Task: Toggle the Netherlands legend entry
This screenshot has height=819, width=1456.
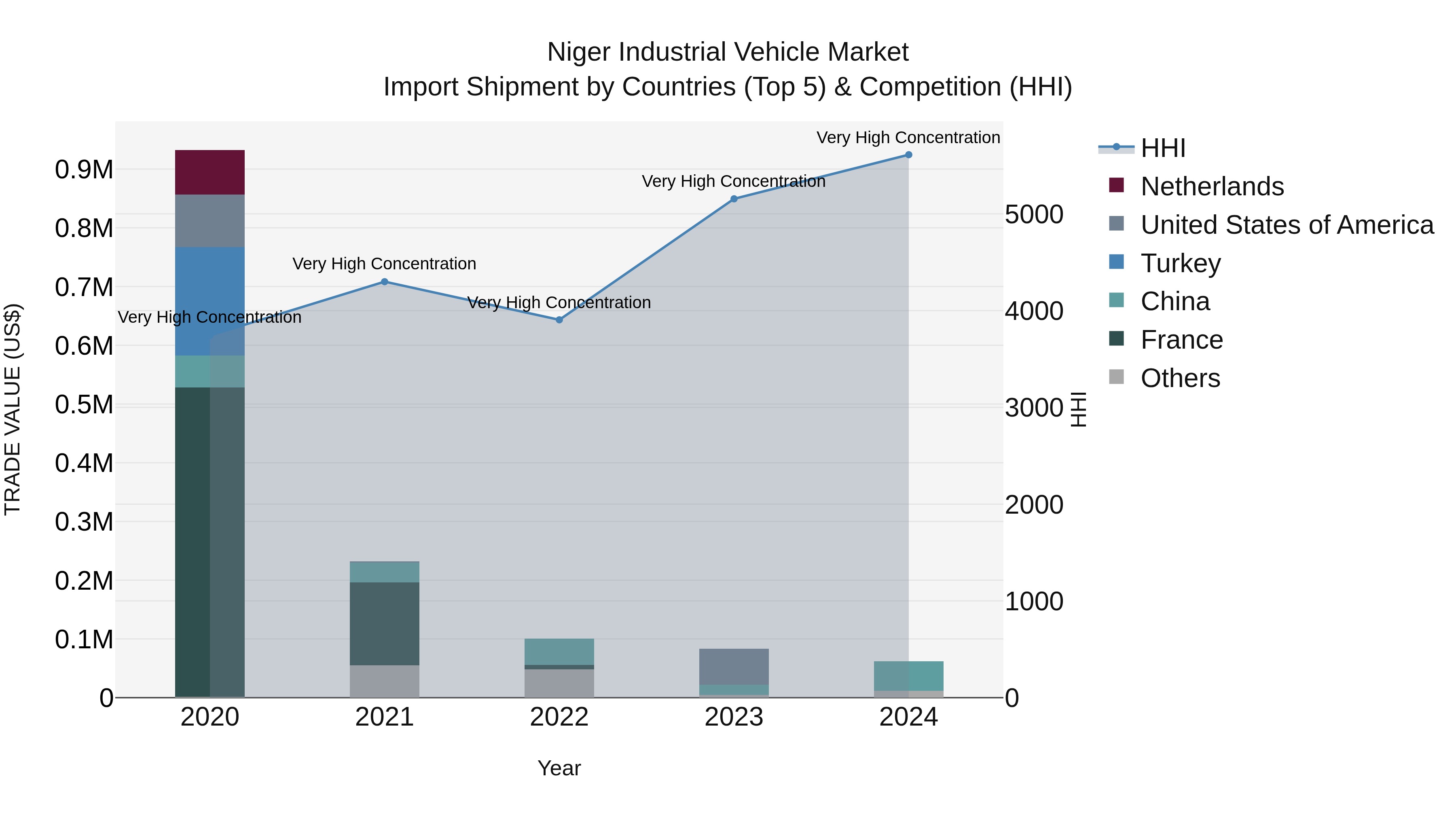Action: tap(1197, 186)
